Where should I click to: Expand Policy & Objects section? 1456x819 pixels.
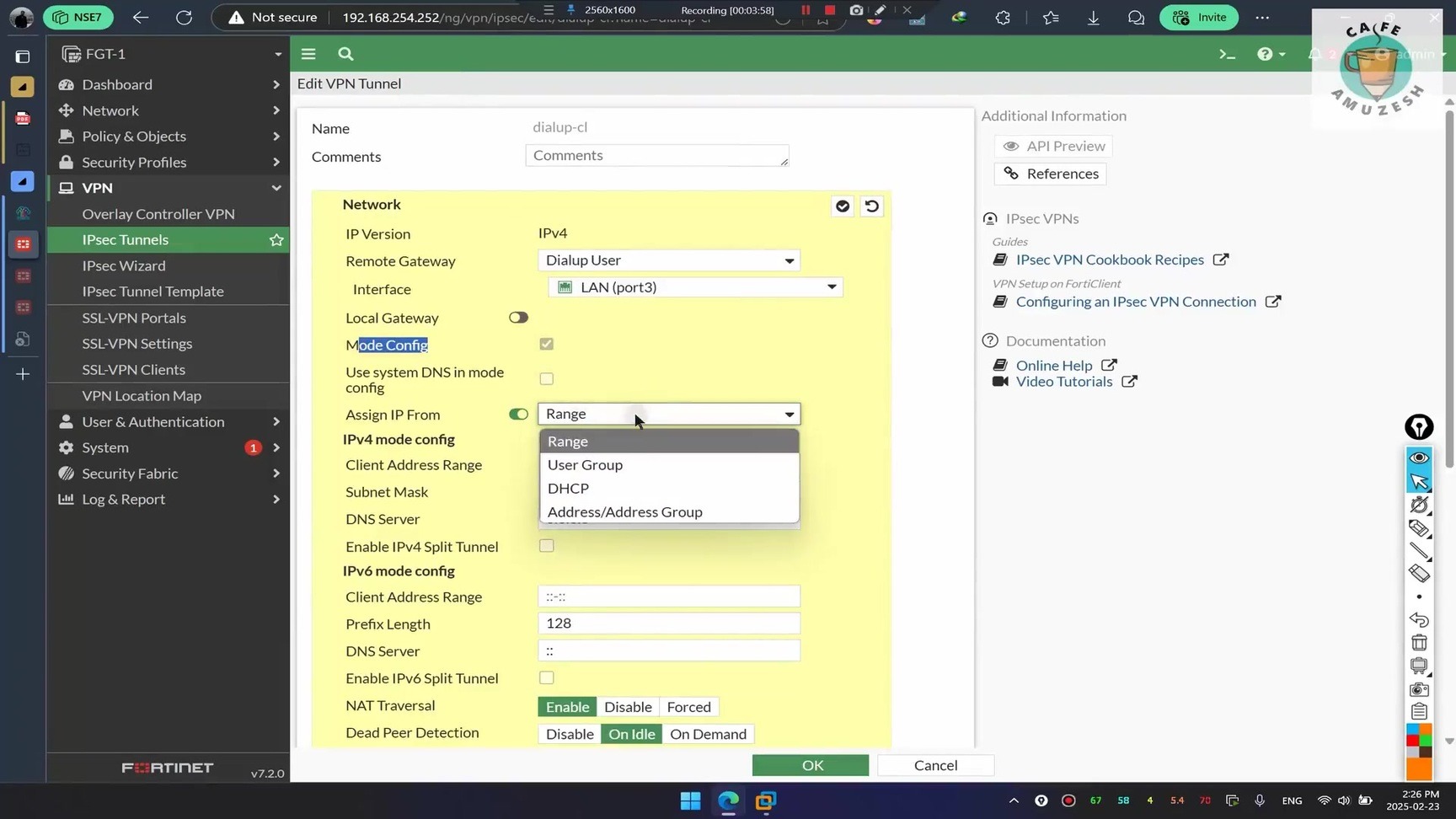tap(169, 136)
